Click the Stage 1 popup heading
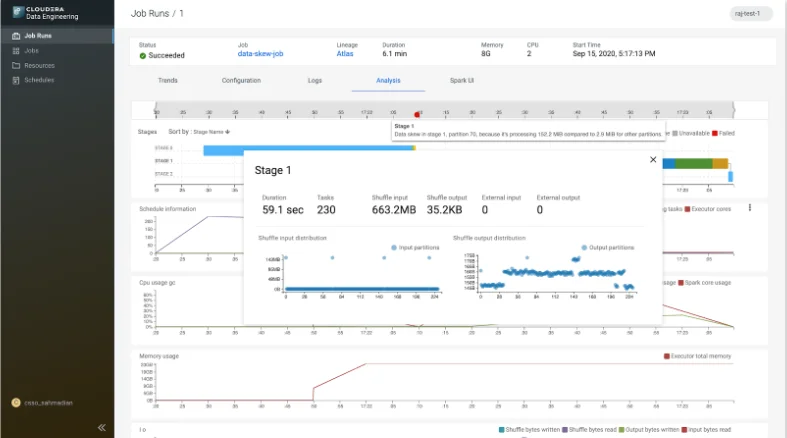This screenshot has height=438, width=787. (x=273, y=171)
